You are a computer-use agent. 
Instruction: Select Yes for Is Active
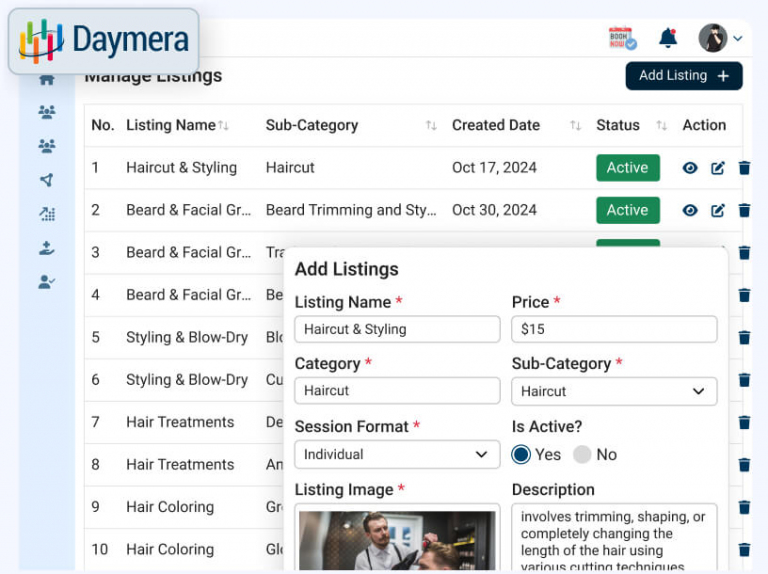click(521, 454)
